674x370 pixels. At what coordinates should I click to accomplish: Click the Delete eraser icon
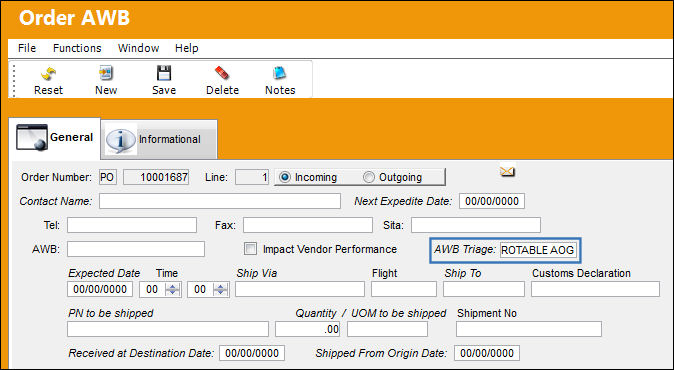pyautogui.click(x=222, y=73)
